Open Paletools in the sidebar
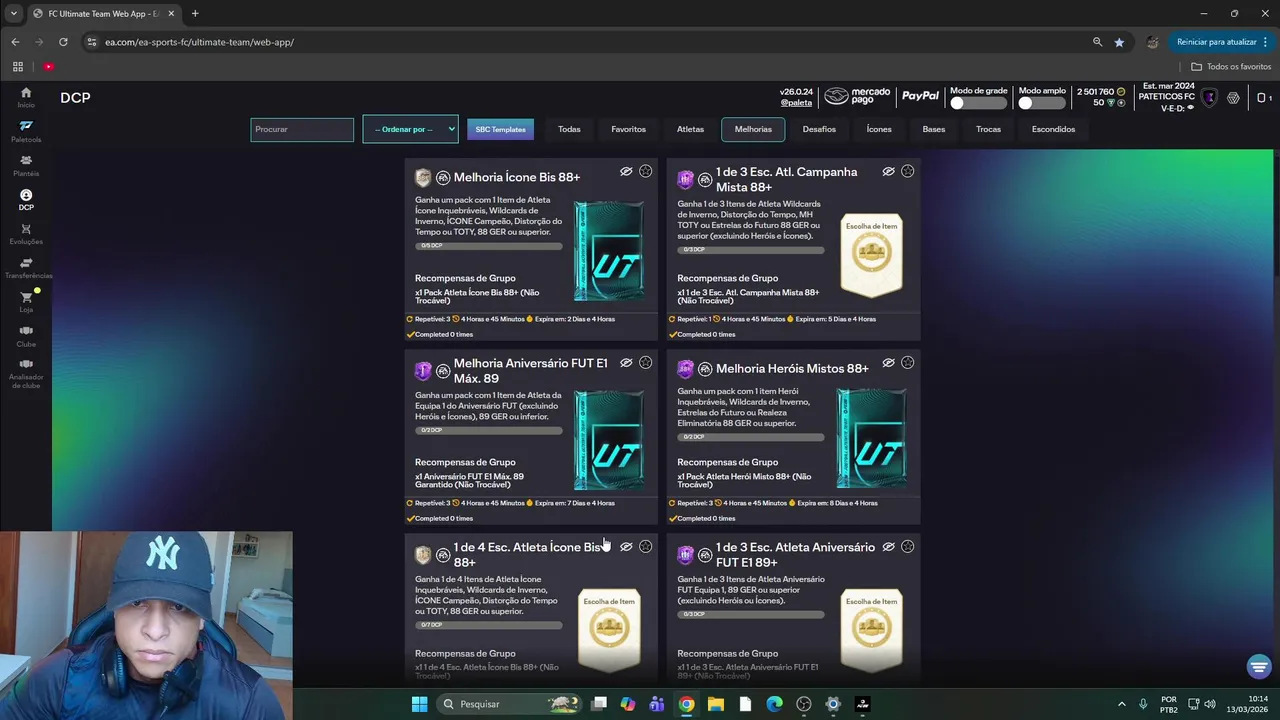 26,130
